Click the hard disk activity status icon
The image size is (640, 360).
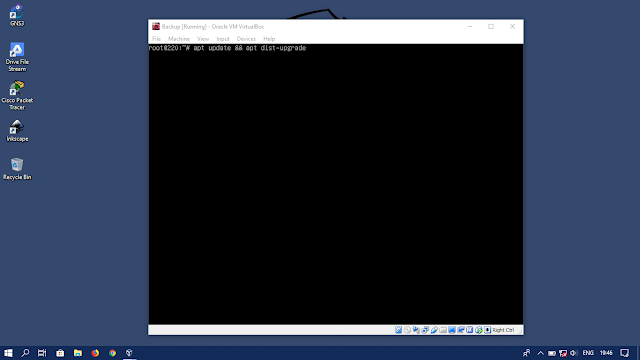click(x=398, y=330)
